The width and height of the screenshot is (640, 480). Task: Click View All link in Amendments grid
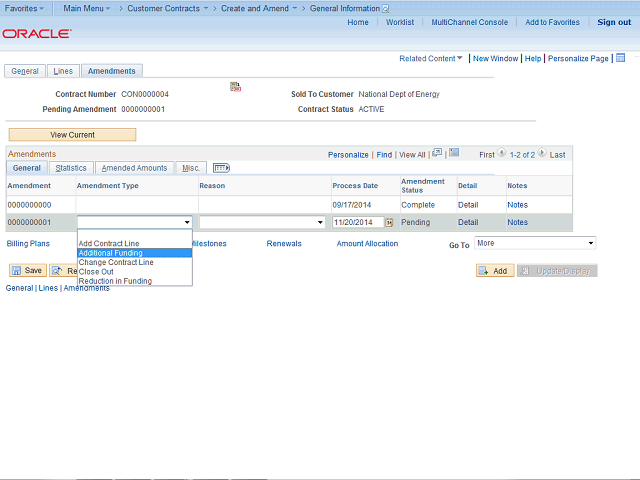tap(412, 155)
